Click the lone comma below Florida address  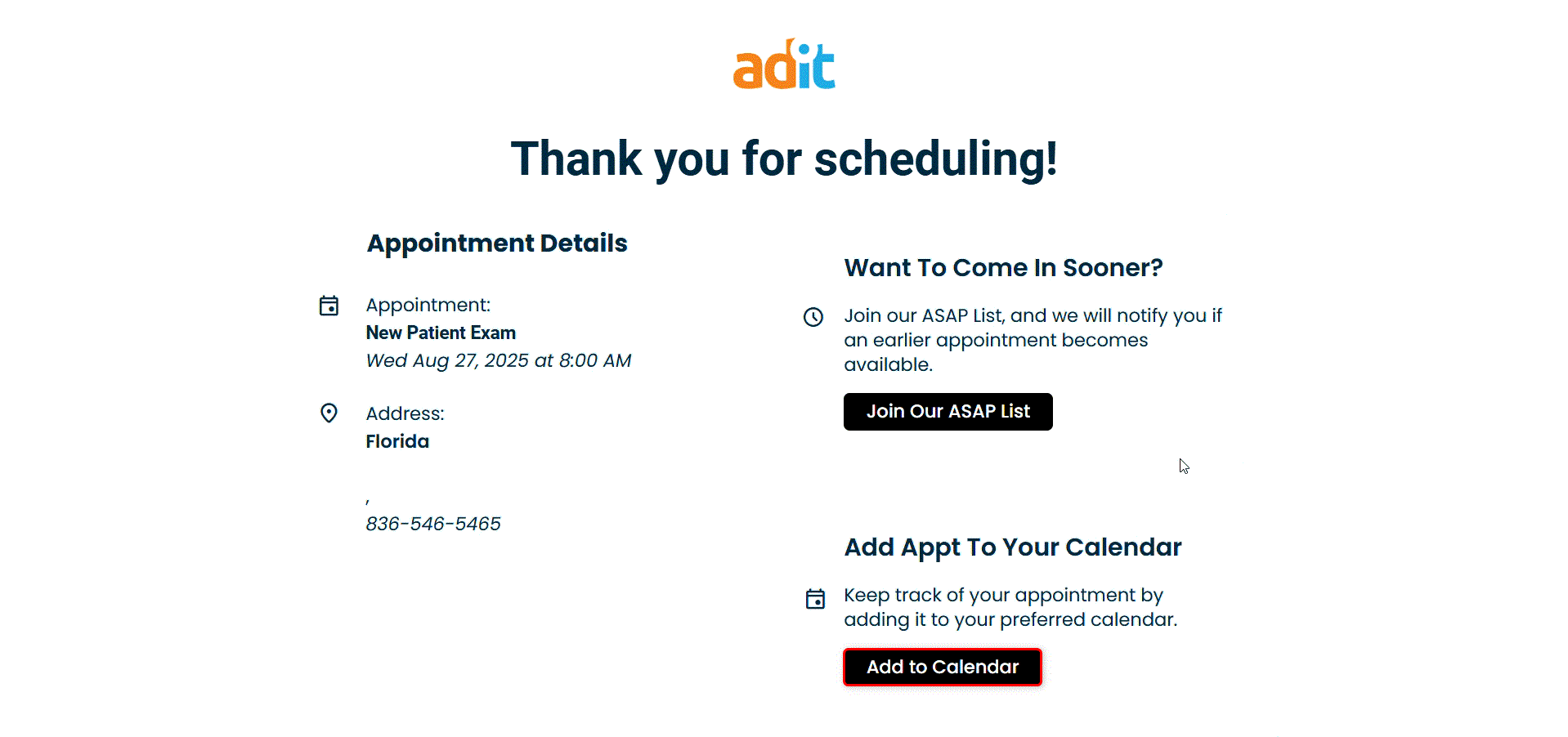[x=368, y=500]
